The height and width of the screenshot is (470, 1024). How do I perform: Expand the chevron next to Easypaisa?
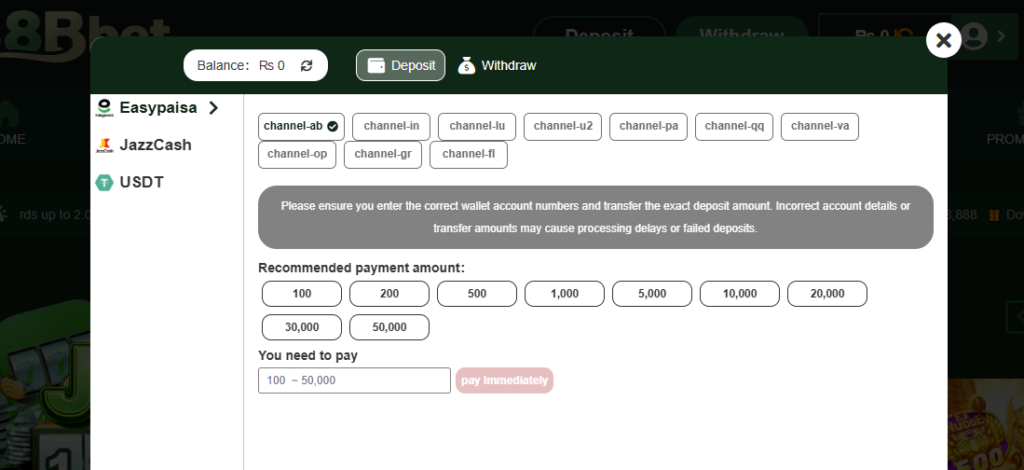213,108
